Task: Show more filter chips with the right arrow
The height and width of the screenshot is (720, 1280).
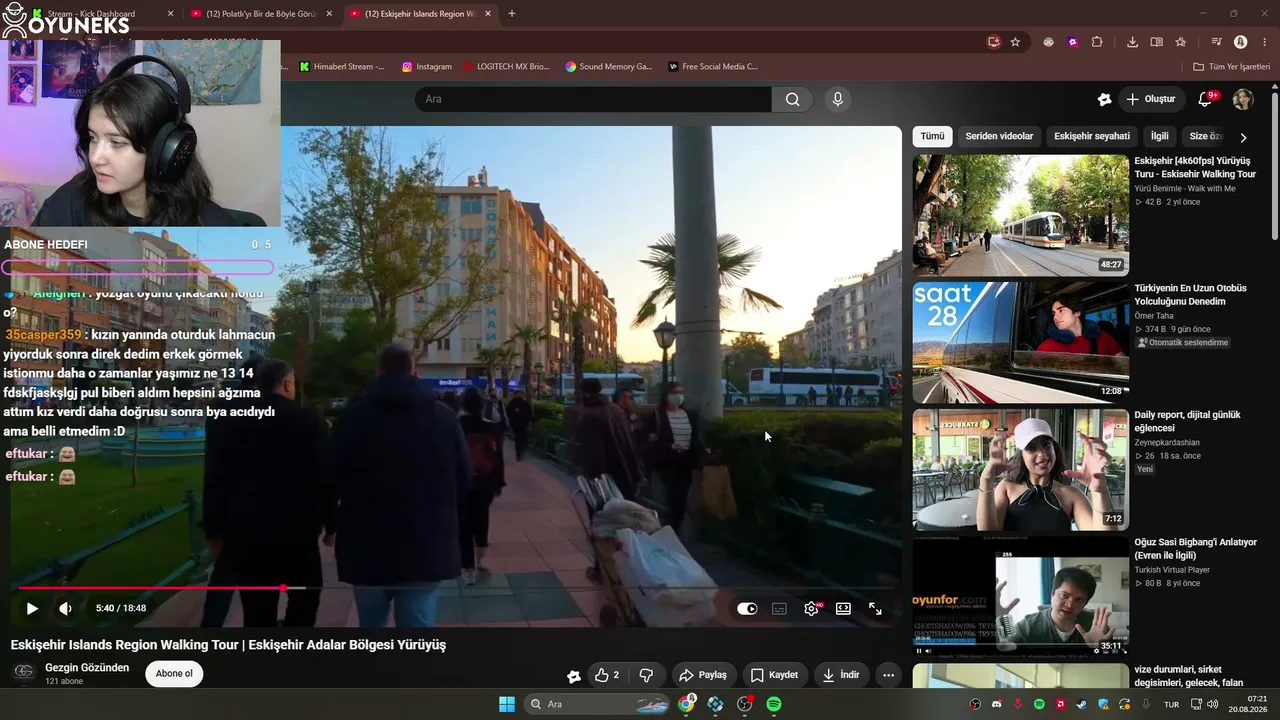Action: [1243, 137]
